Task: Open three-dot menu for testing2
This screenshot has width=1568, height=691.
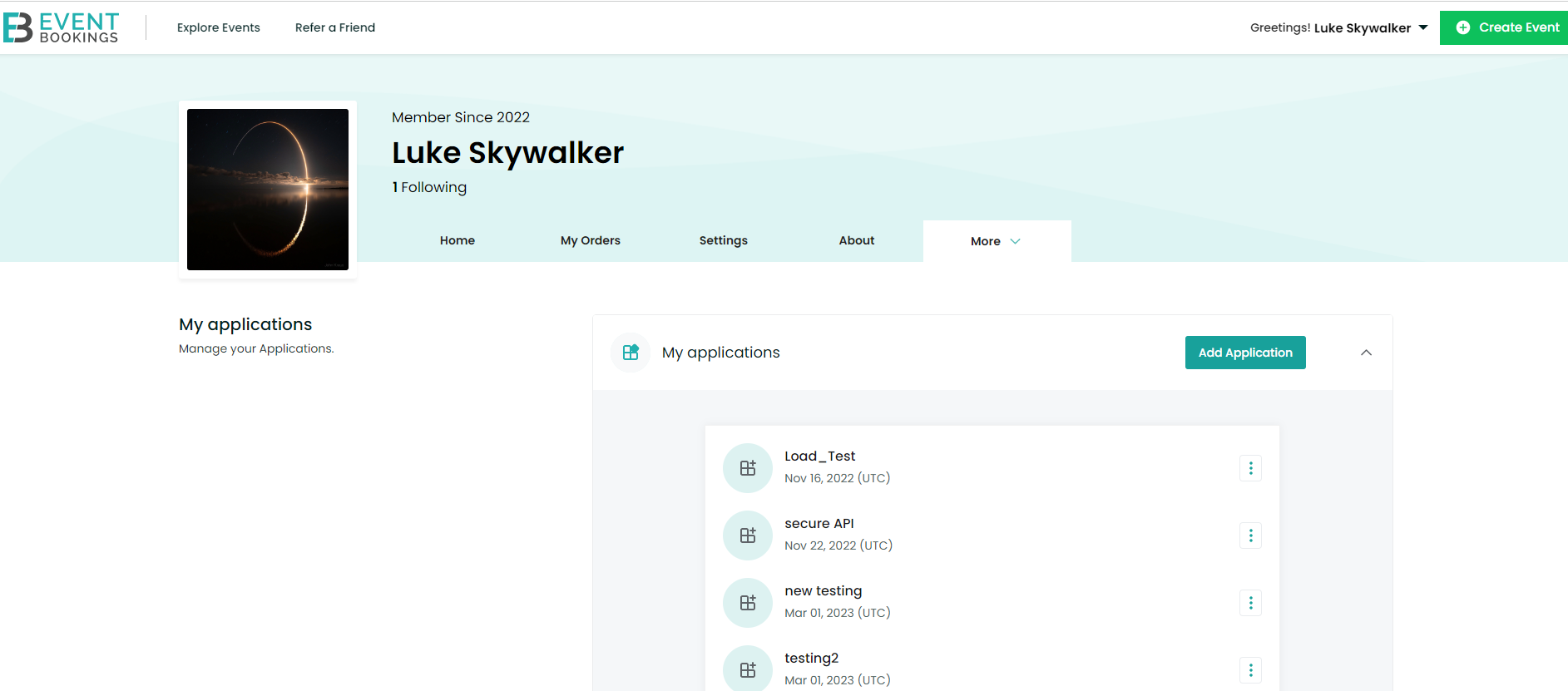Action: click(x=1250, y=670)
